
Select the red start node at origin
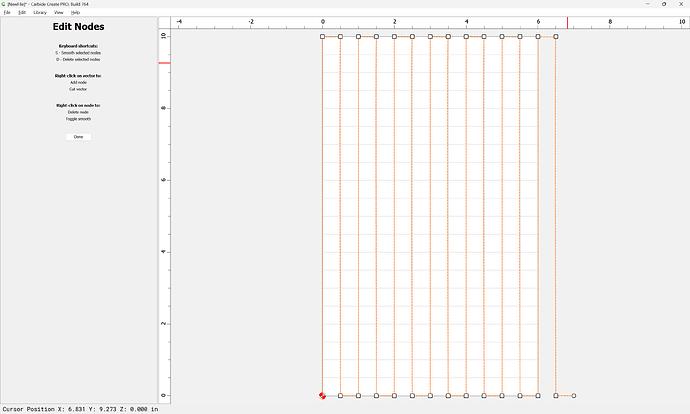322,396
